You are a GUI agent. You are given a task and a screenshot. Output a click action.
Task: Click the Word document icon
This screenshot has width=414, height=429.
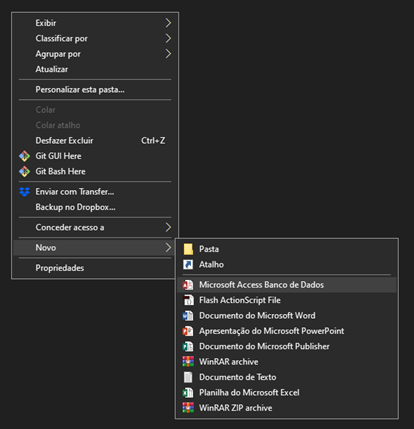(x=188, y=315)
